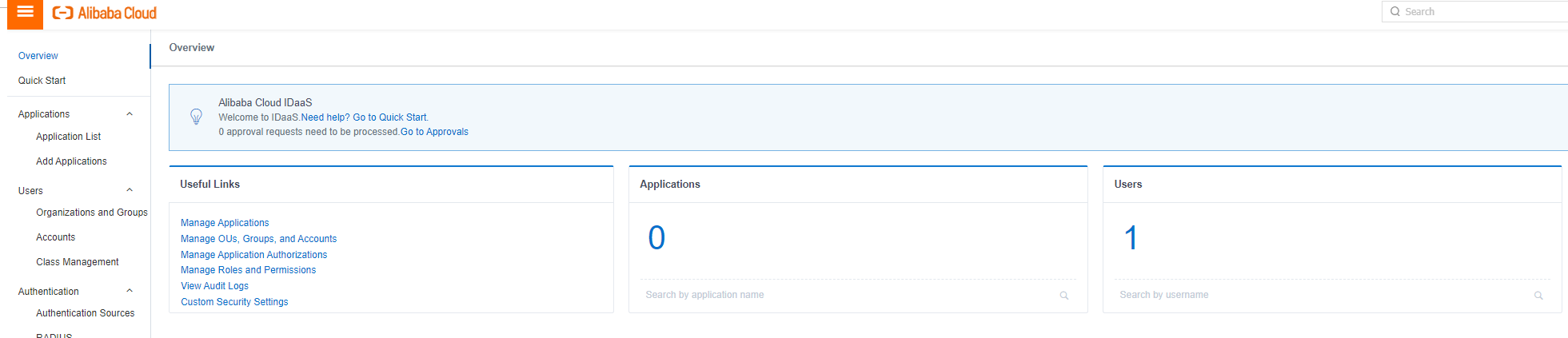Image resolution: width=1568 pixels, height=338 pixels.
Task: Open Organizations and Groups
Action: (x=92, y=213)
